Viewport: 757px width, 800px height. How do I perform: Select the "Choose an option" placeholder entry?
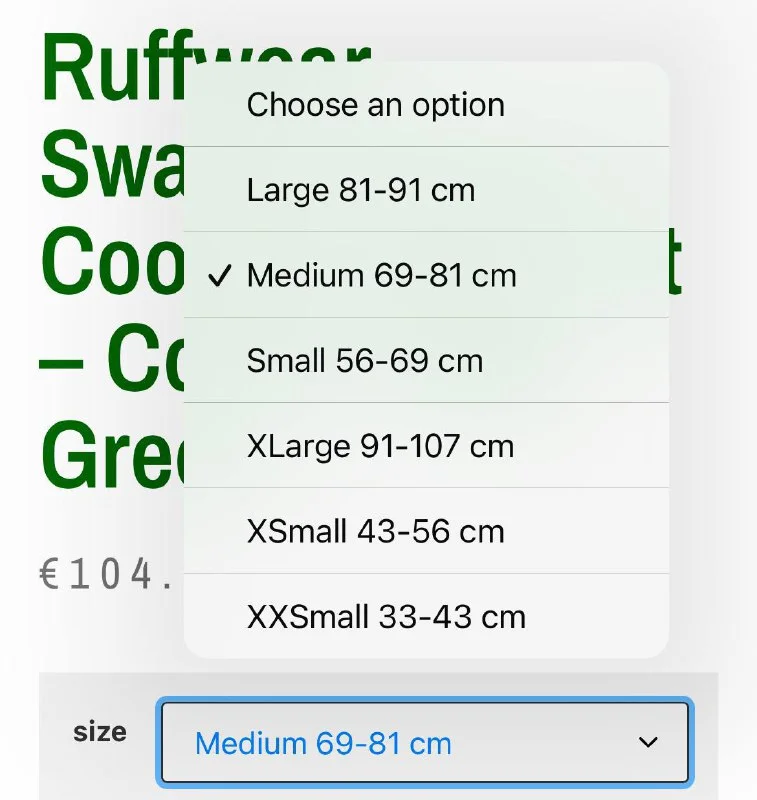(375, 105)
